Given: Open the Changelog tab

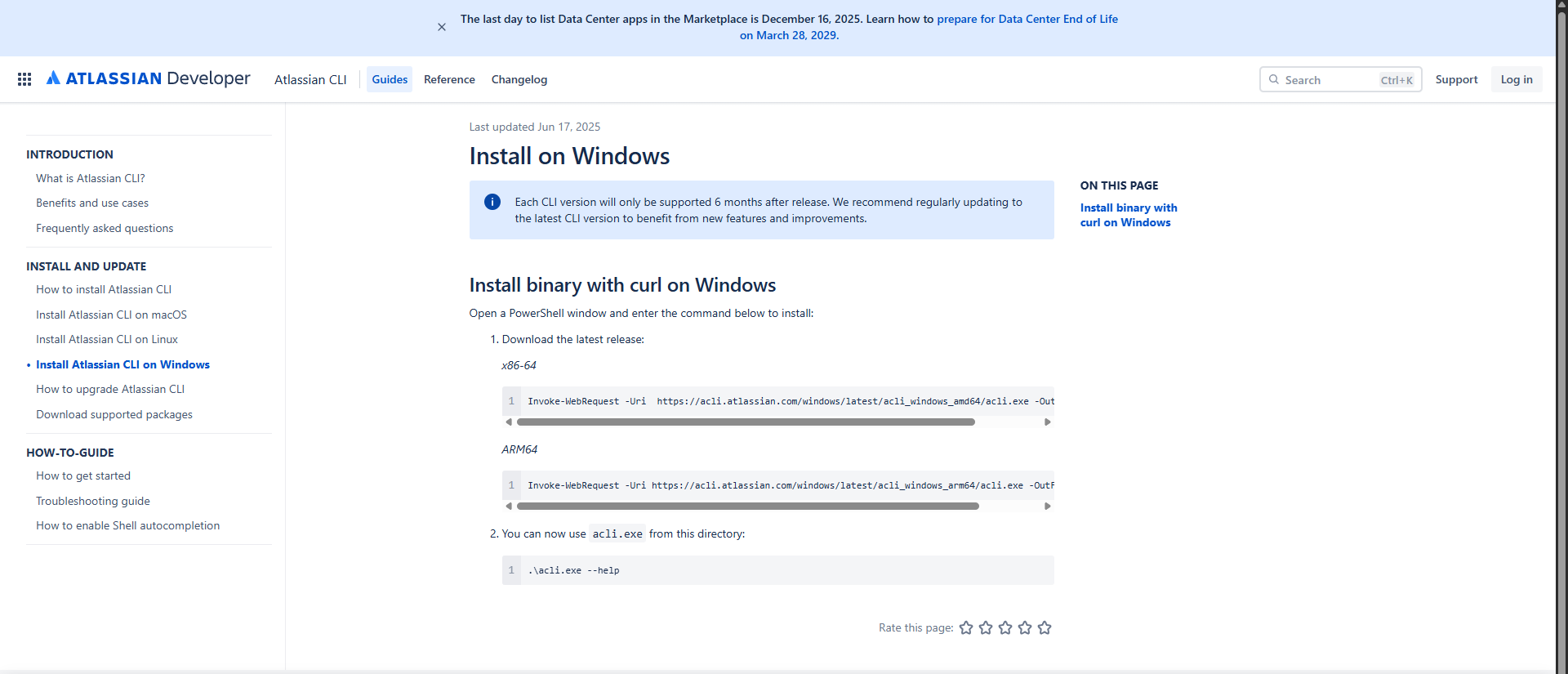Looking at the screenshot, I should 519,79.
